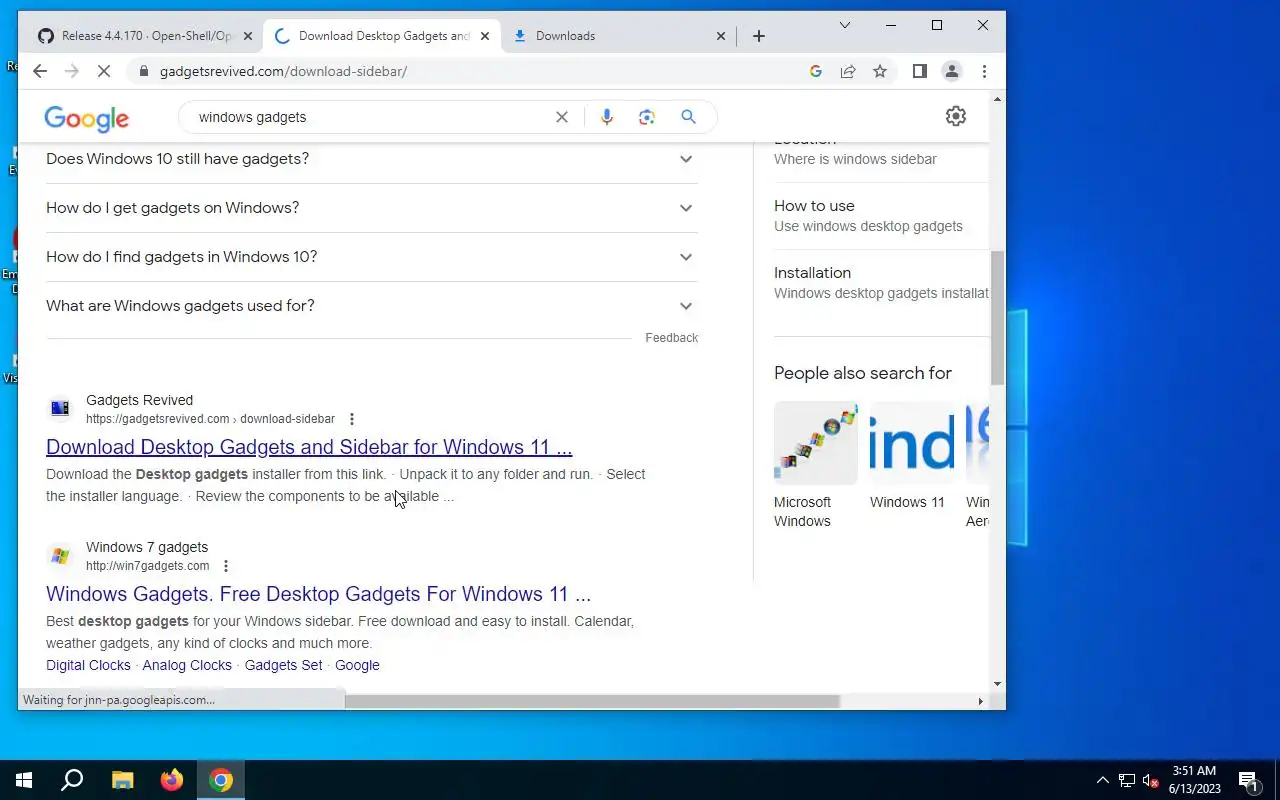The height and width of the screenshot is (800, 1280).
Task: Select "How to use" related topic
Action: pos(880,216)
